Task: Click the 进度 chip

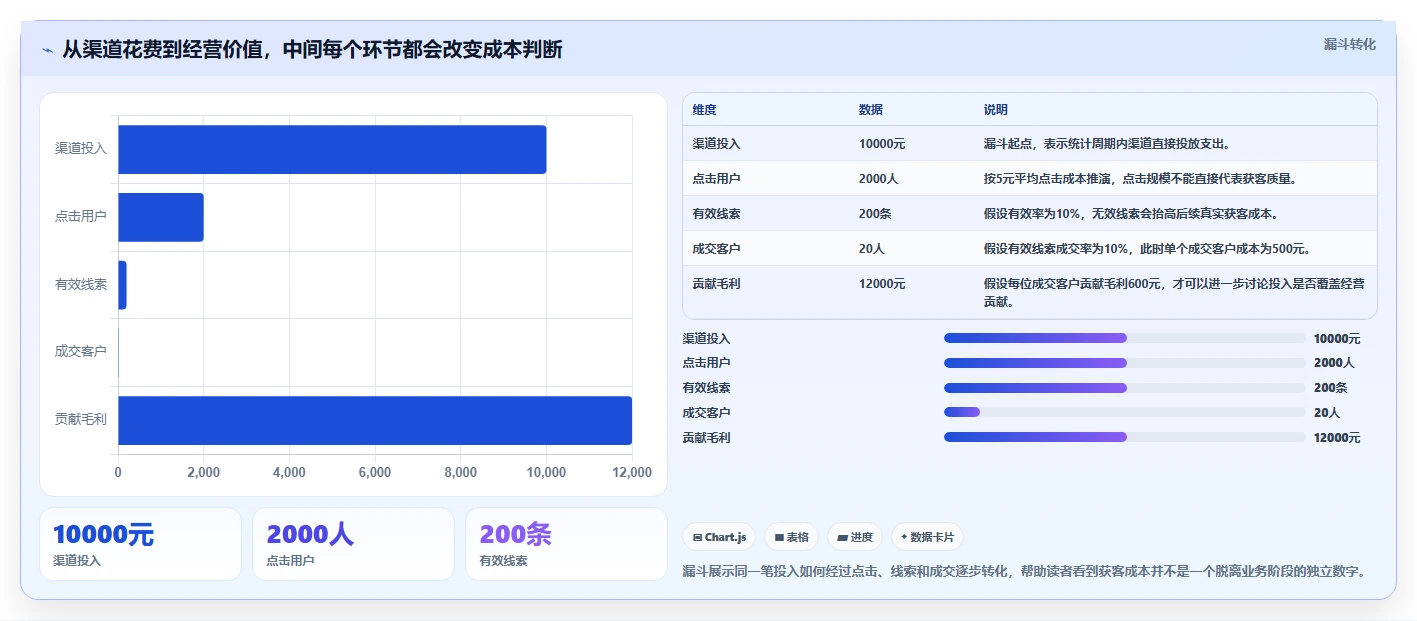Action: [855, 537]
